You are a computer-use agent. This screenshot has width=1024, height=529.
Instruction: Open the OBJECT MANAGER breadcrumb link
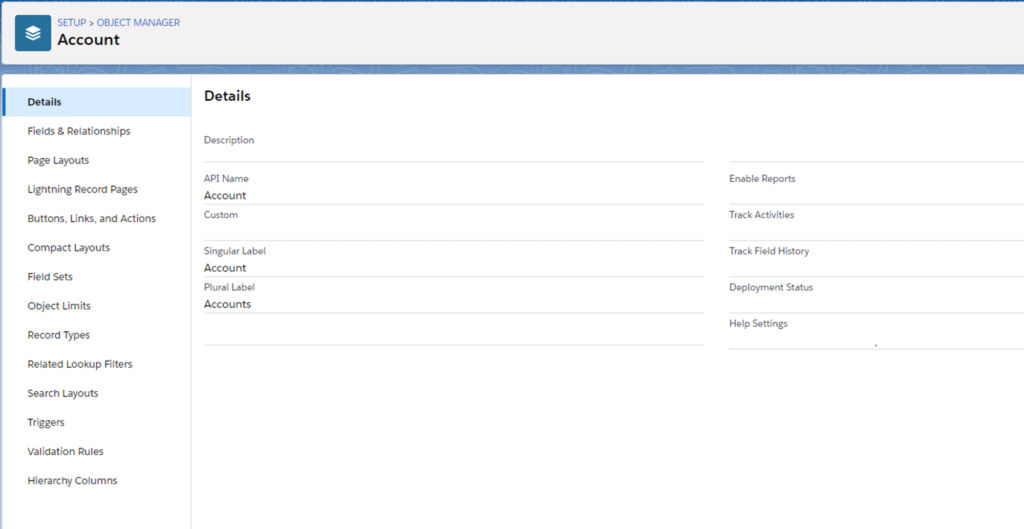coord(138,22)
